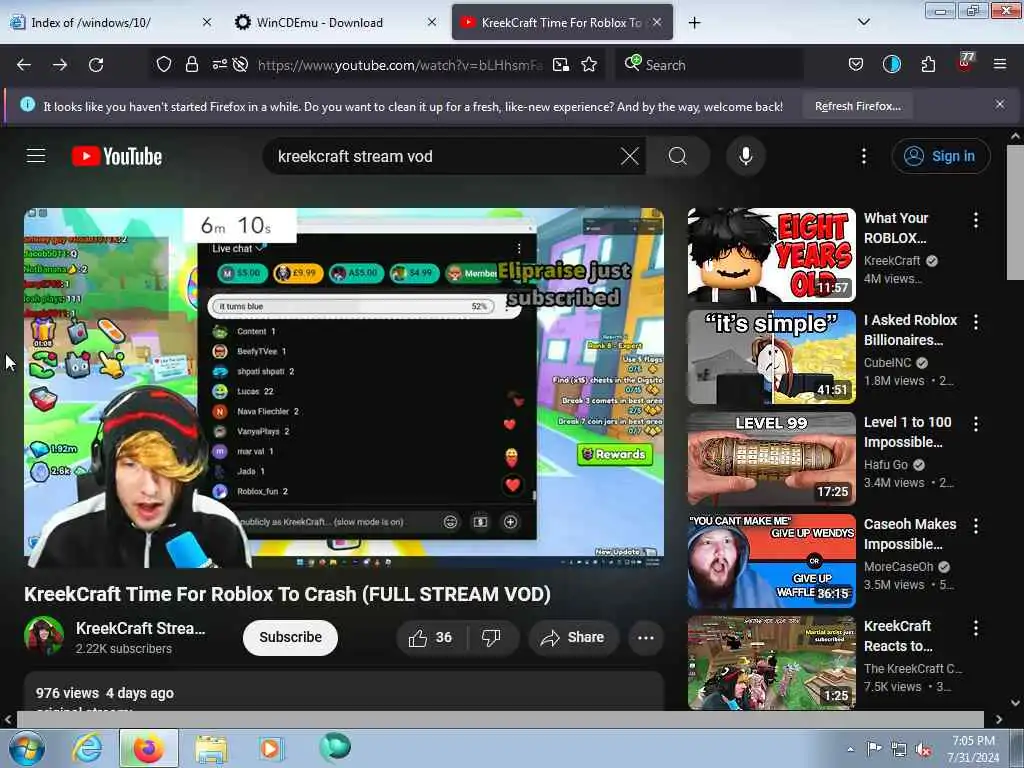Switch to WinCDEmu - Download tab
1024x768 pixels.
(336, 22)
